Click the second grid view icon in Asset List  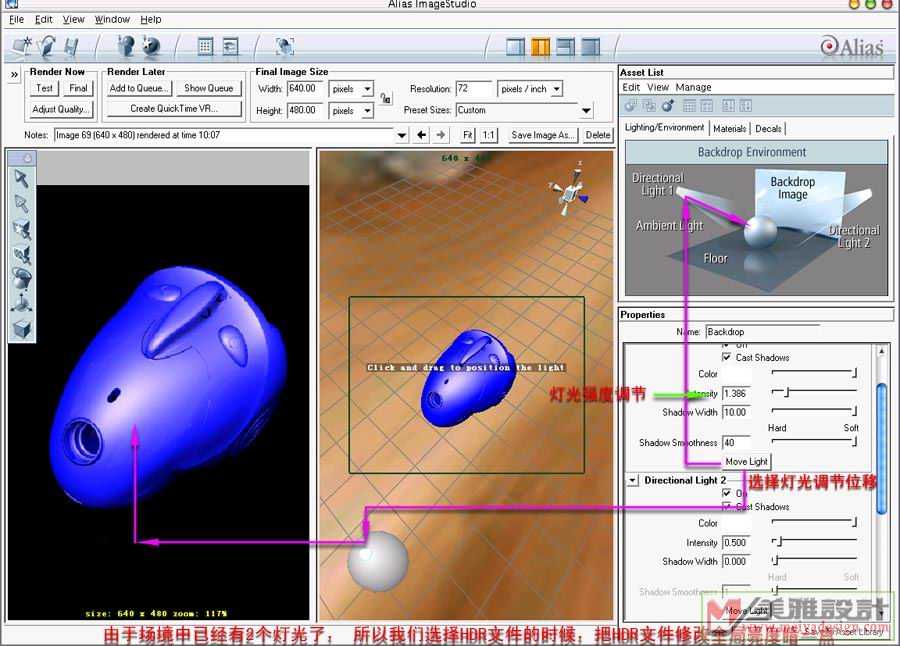[x=707, y=106]
